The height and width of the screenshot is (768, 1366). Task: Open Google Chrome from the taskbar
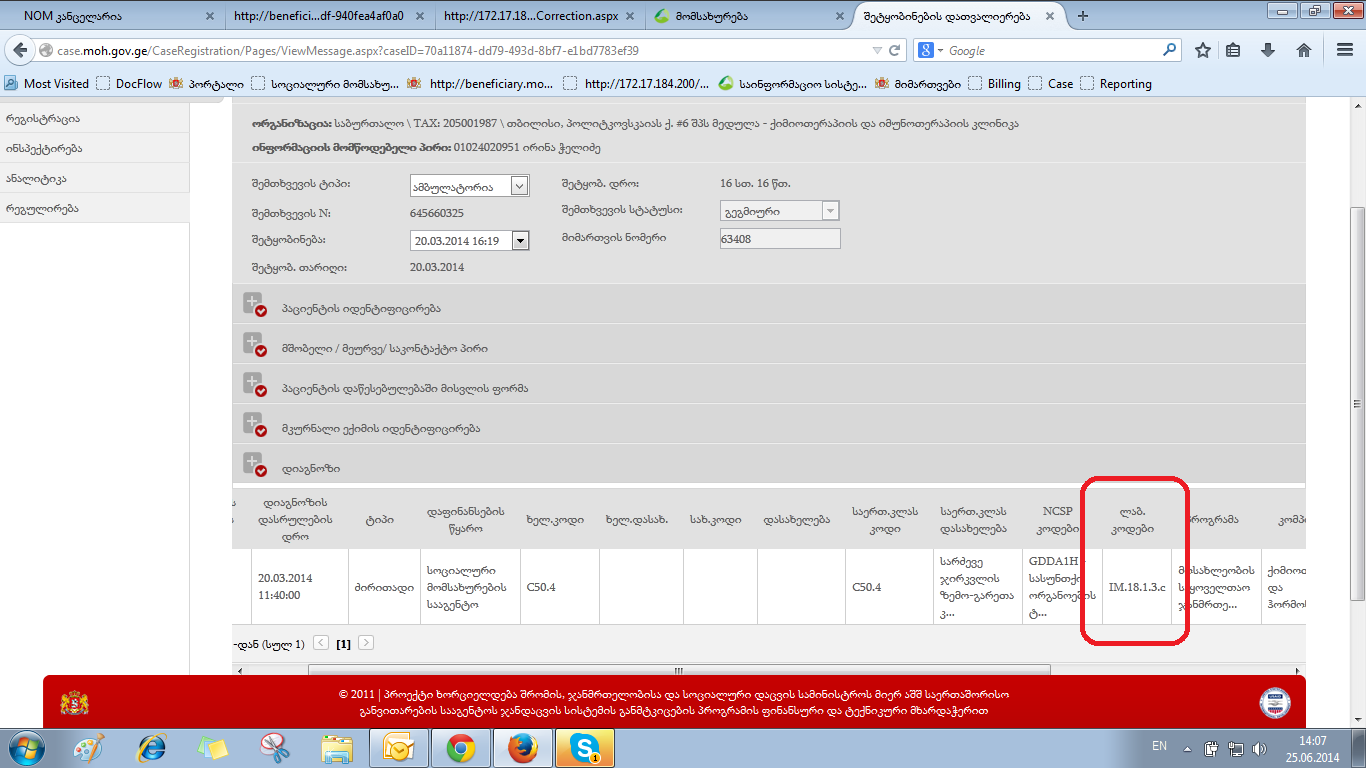coord(460,747)
